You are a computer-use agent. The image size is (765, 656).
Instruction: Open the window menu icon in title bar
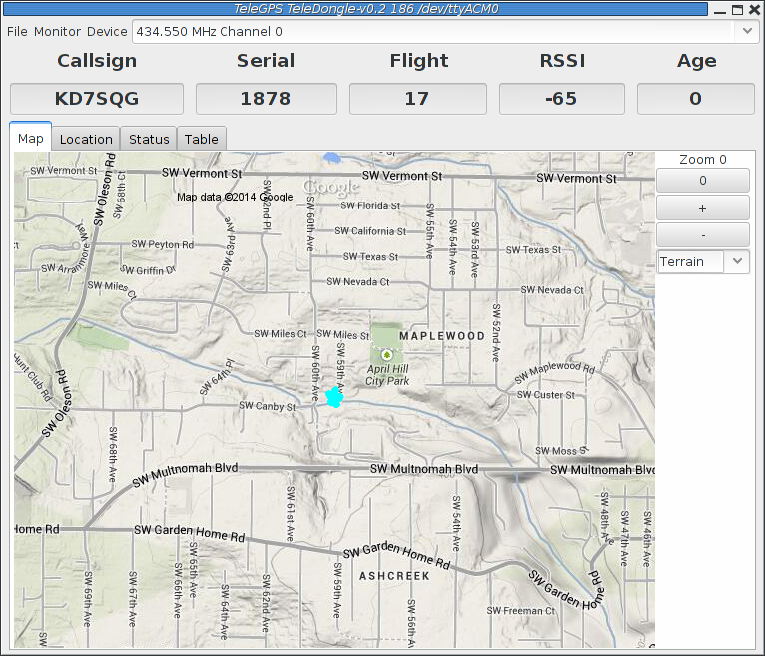[9, 9]
